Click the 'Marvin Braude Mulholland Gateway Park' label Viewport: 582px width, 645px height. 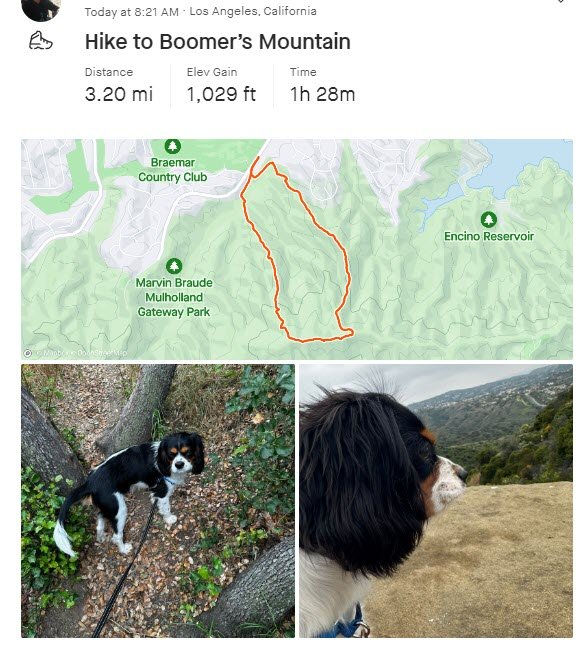coord(174,297)
